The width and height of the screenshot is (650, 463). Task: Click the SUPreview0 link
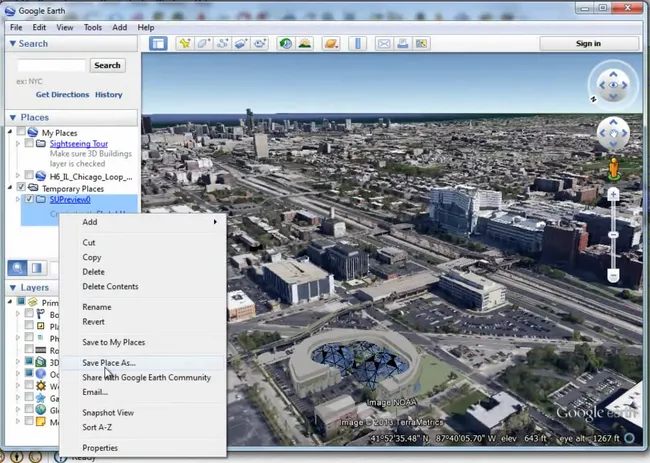tap(70, 200)
